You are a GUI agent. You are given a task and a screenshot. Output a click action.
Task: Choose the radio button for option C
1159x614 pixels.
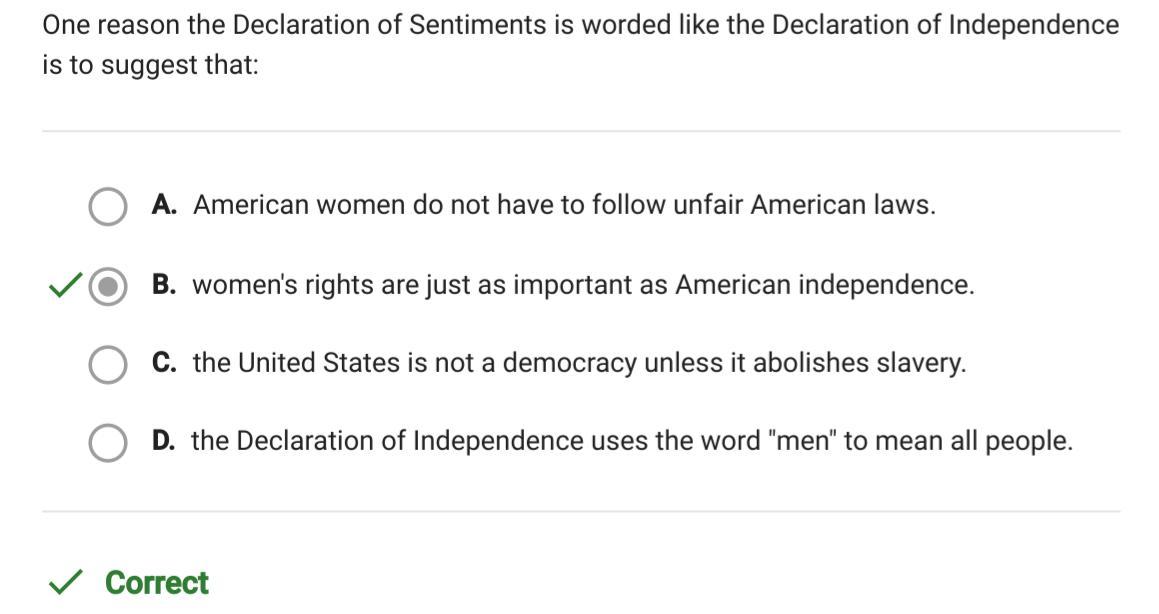107,364
